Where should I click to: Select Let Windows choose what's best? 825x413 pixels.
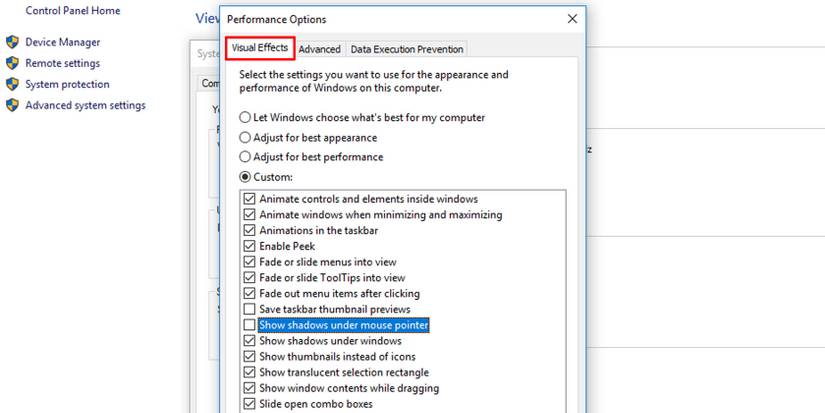click(x=245, y=118)
